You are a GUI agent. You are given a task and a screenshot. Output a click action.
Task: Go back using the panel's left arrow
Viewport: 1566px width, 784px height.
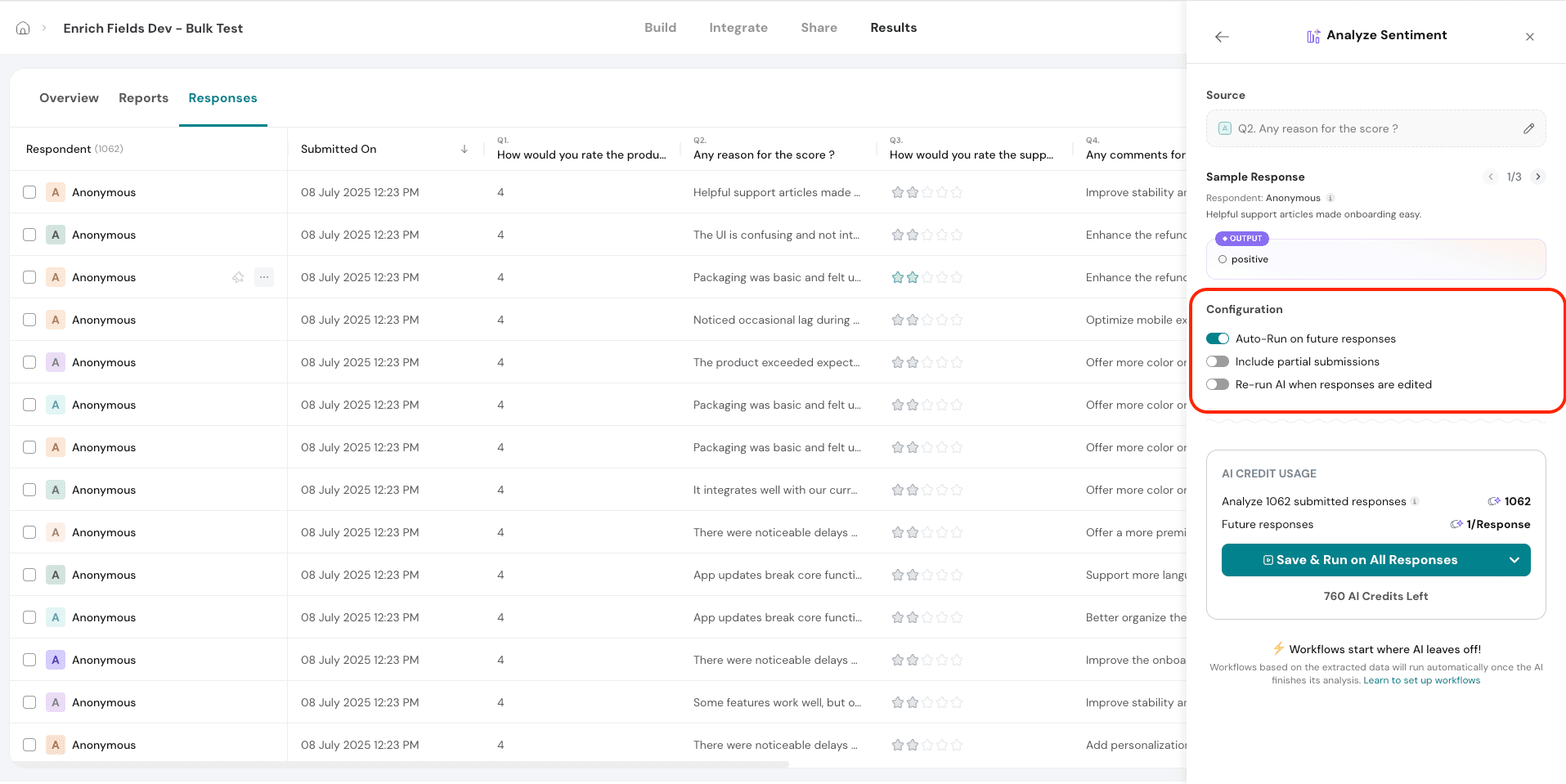coord(1222,37)
